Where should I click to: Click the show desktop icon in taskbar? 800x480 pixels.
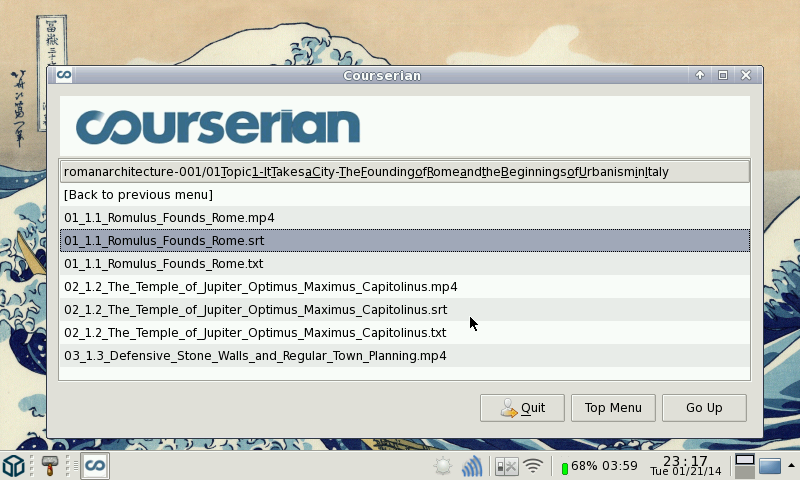click(769, 465)
